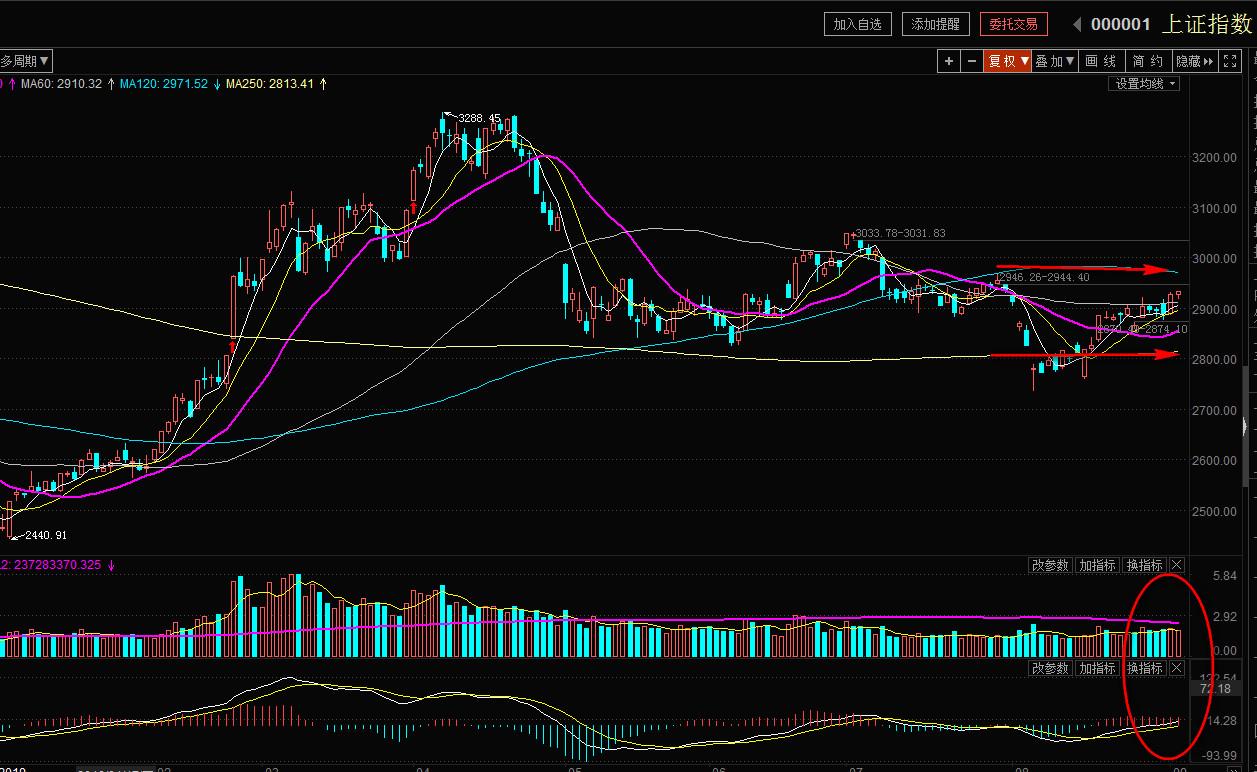1257x772 pixels.
Task: Click 换指标 in the MACD panel
Action: [1144, 668]
